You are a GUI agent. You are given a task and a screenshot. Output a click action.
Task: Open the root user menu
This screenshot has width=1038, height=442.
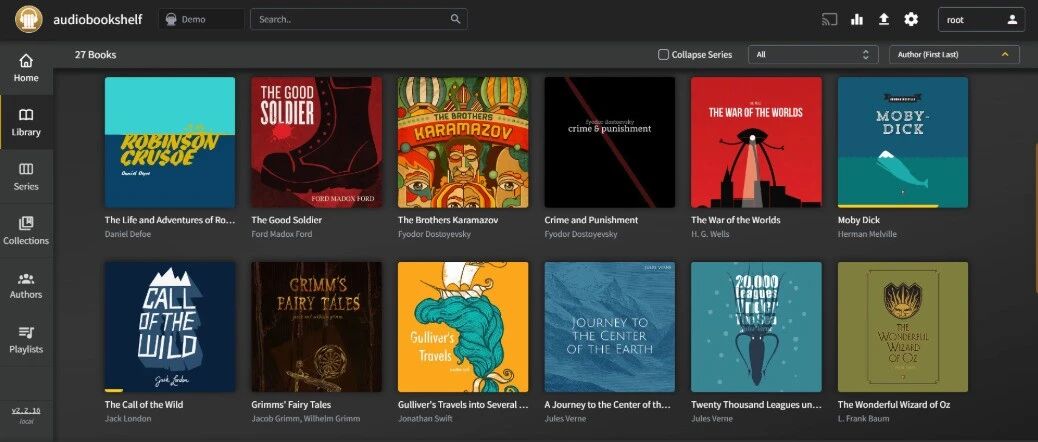point(982,19)
